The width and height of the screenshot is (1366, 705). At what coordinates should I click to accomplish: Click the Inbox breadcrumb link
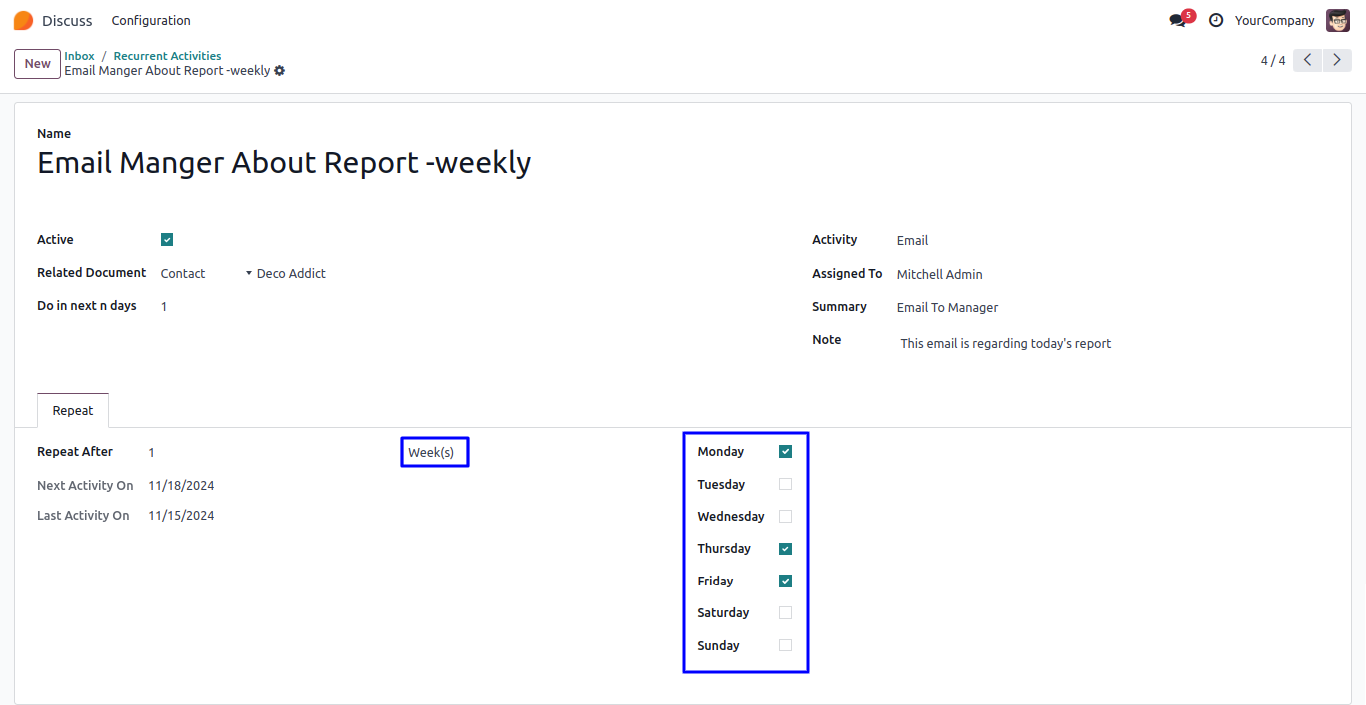tap(79, 56)
